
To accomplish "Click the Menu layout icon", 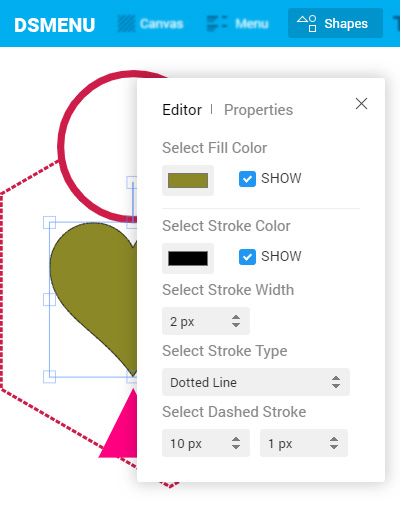I will click(x=217, y=24).
